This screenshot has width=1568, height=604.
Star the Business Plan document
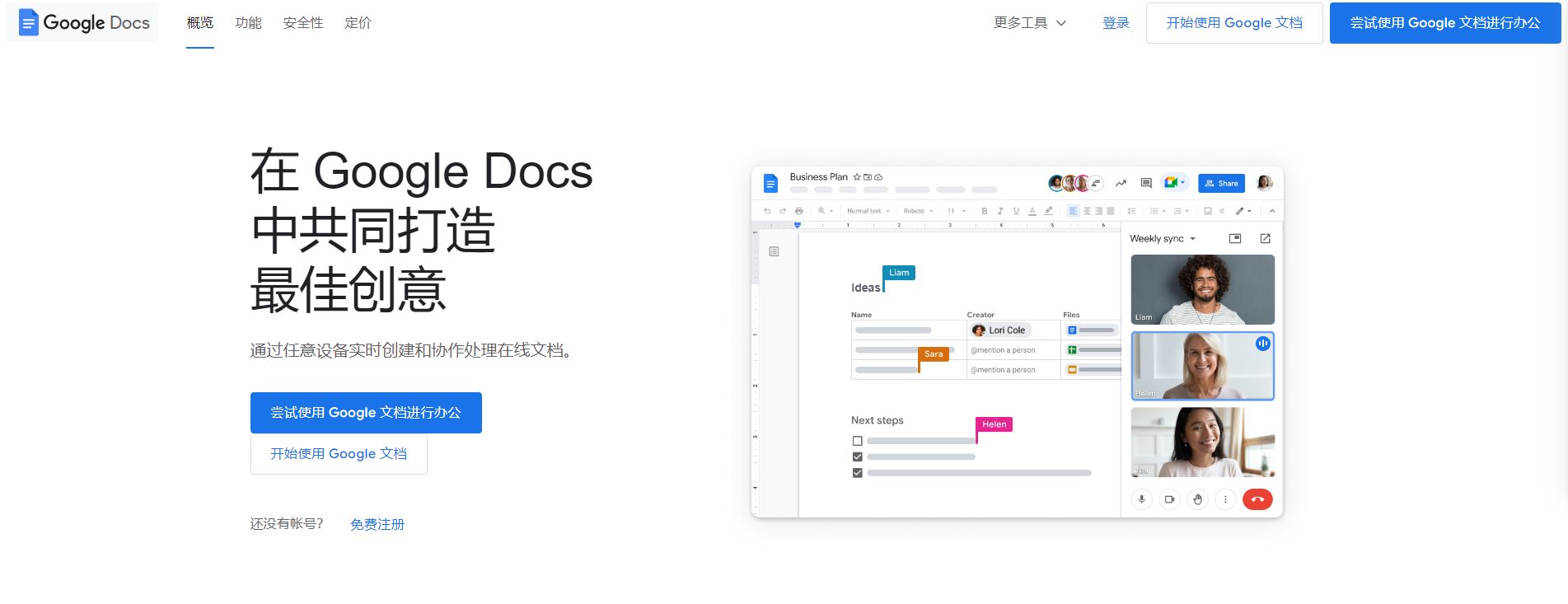[857, 177]
